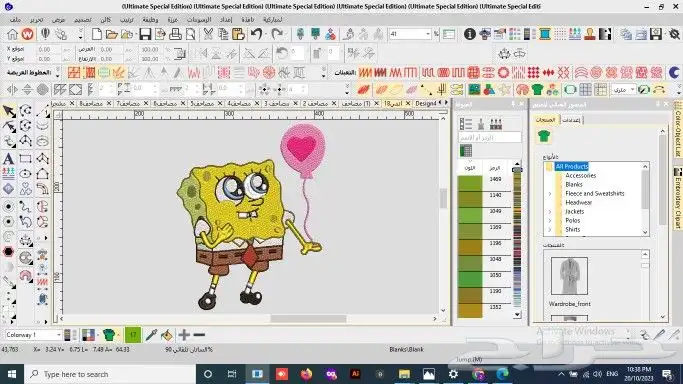Click the Undo arrow icon
Viewport: 683px width, 384px height.
coord(256,34)
